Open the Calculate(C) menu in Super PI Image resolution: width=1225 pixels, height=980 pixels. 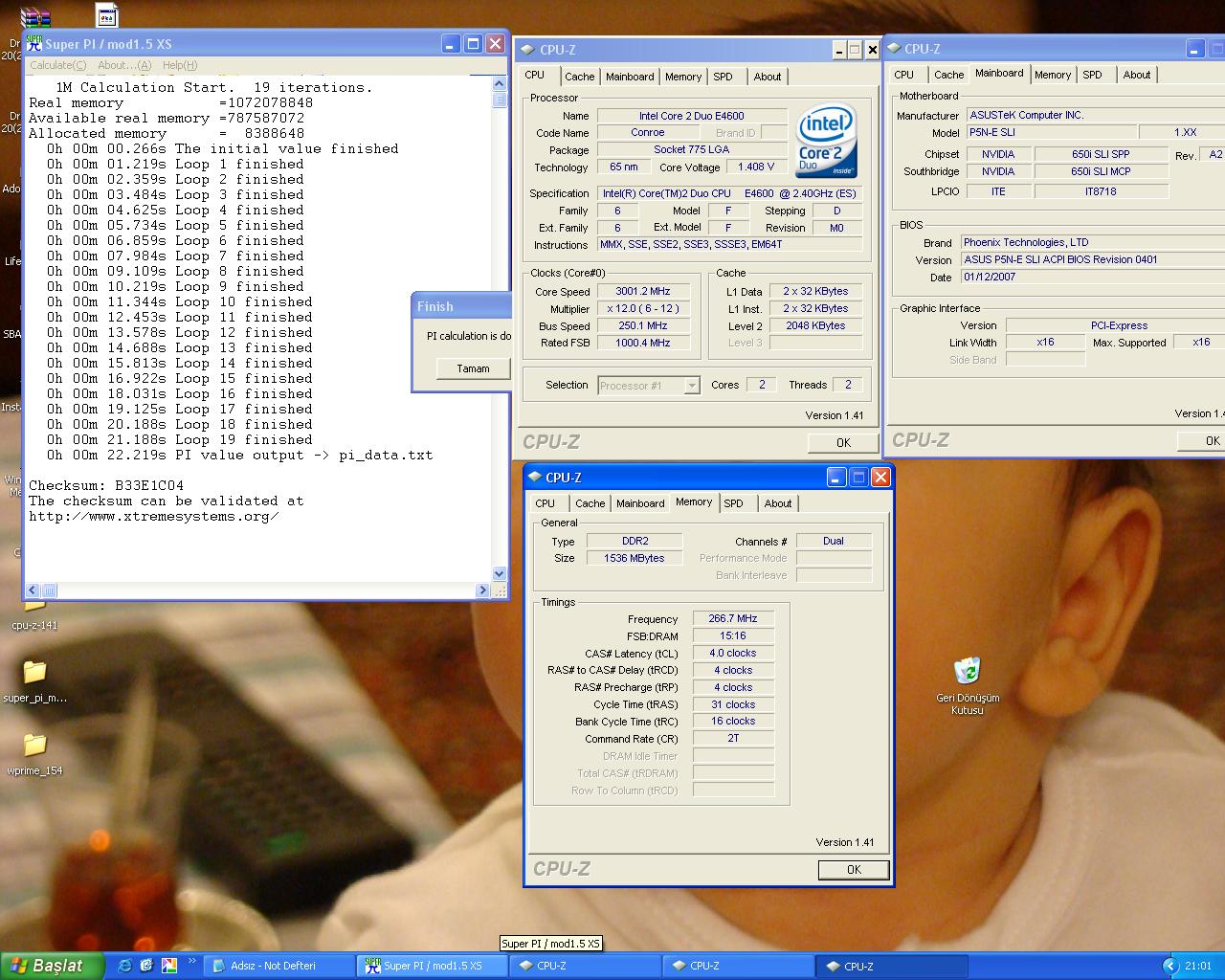click(57, 65)
